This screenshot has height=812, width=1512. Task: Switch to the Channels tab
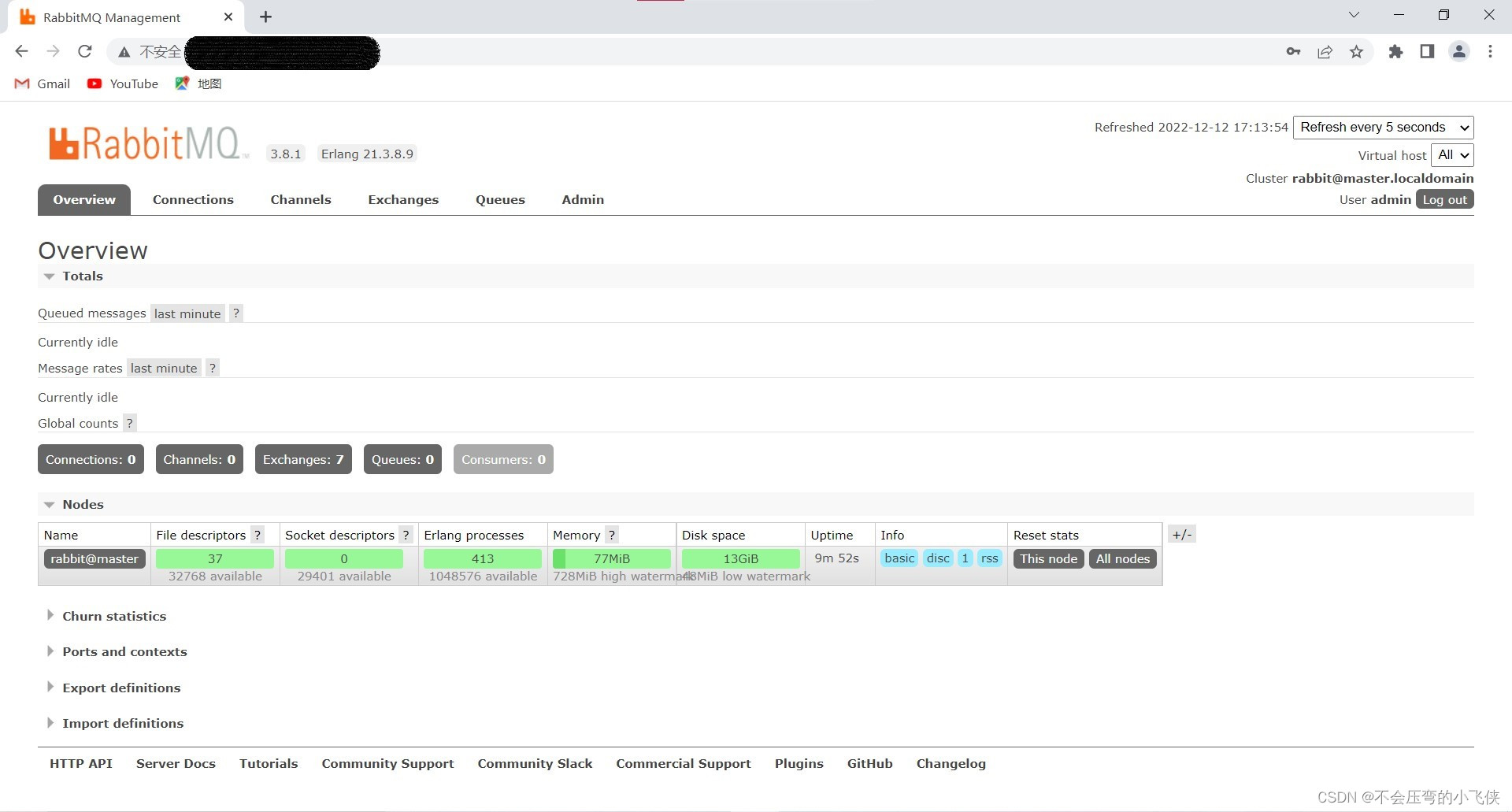click(301, 199)
